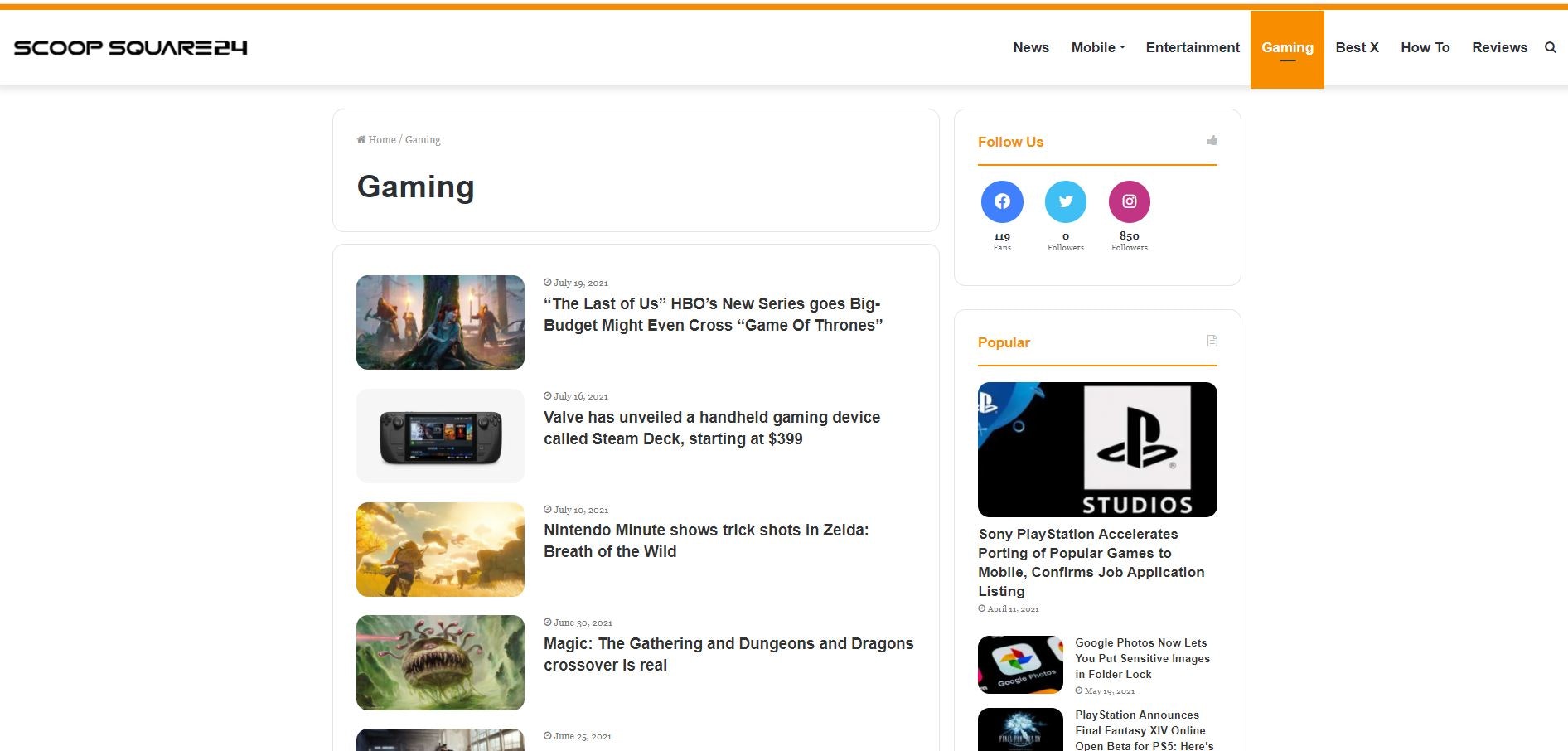Click the Gaming page title heading

tap(415, 187)
